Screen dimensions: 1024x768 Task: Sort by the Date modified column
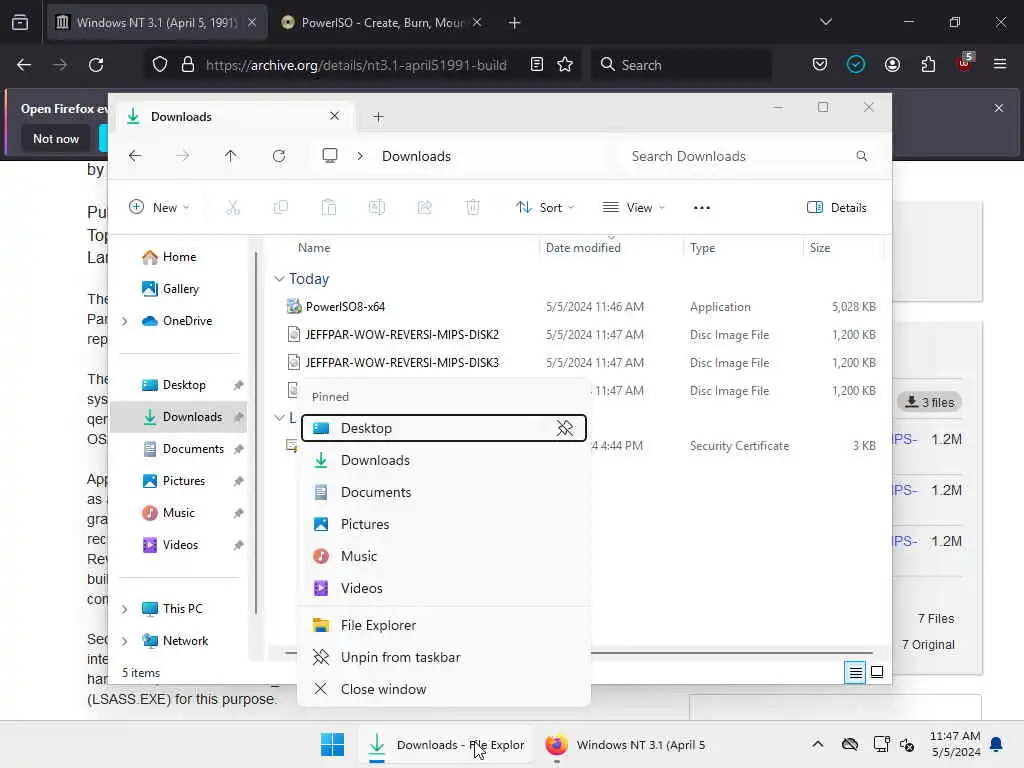coord(583,248)
